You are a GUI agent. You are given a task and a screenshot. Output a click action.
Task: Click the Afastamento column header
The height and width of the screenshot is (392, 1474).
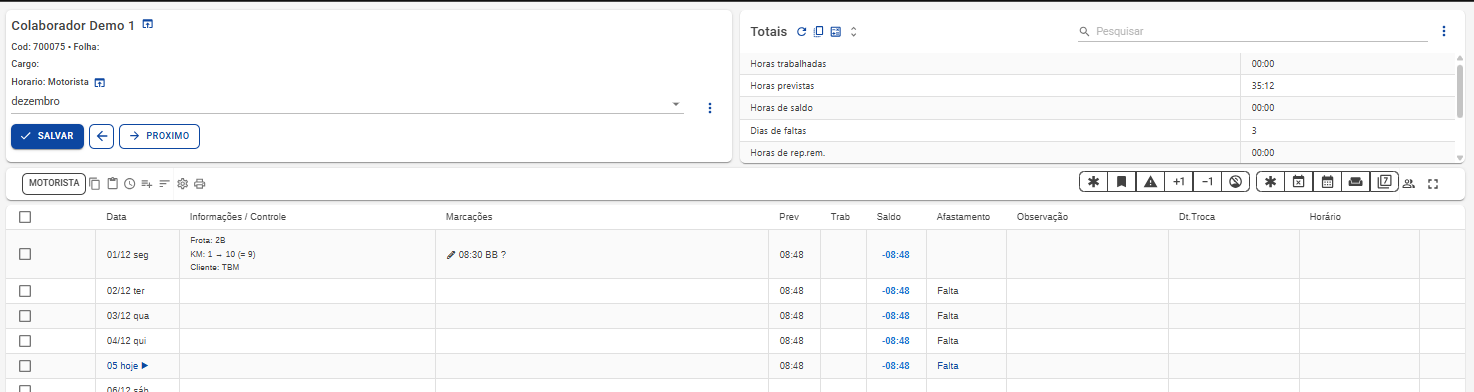[x=963, y=217]
